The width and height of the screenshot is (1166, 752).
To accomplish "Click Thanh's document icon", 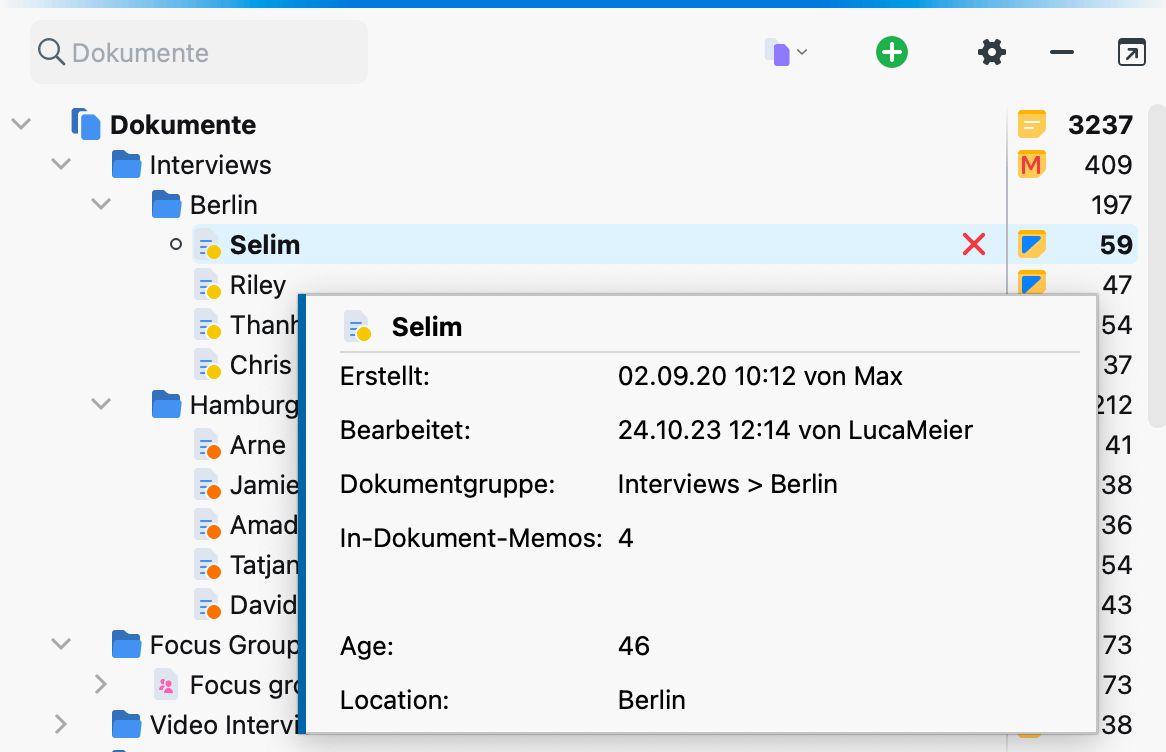I will click(208, 325).
